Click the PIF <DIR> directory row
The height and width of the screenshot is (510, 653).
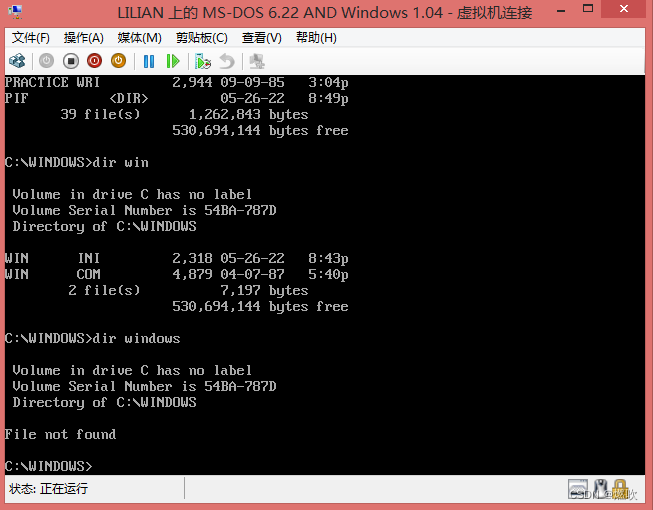click(x=177, y=99)
